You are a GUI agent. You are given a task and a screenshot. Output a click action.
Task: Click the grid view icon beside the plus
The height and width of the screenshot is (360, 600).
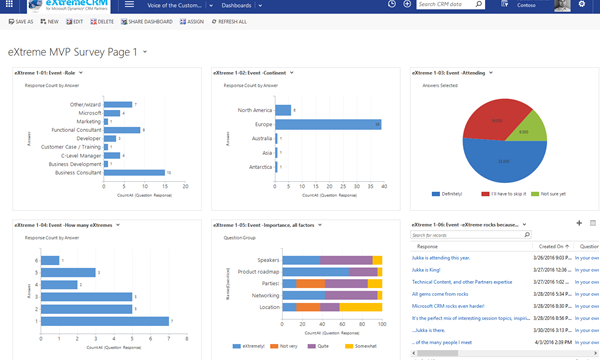click(593, 223)
